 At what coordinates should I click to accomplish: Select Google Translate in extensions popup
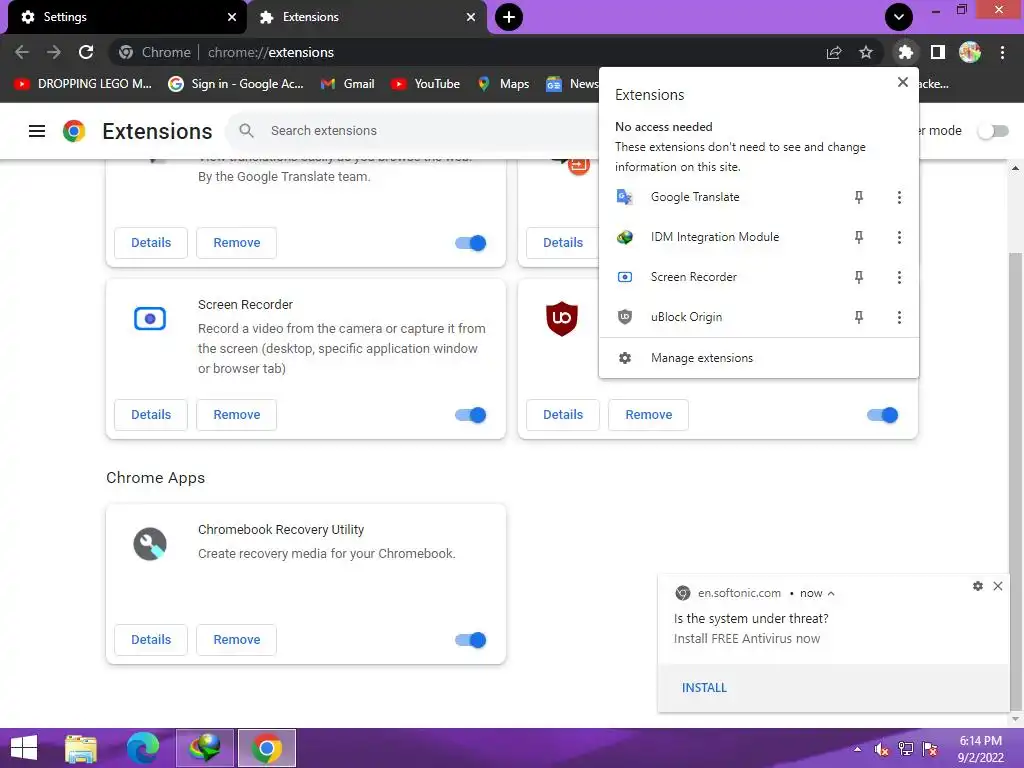[695, 197]
